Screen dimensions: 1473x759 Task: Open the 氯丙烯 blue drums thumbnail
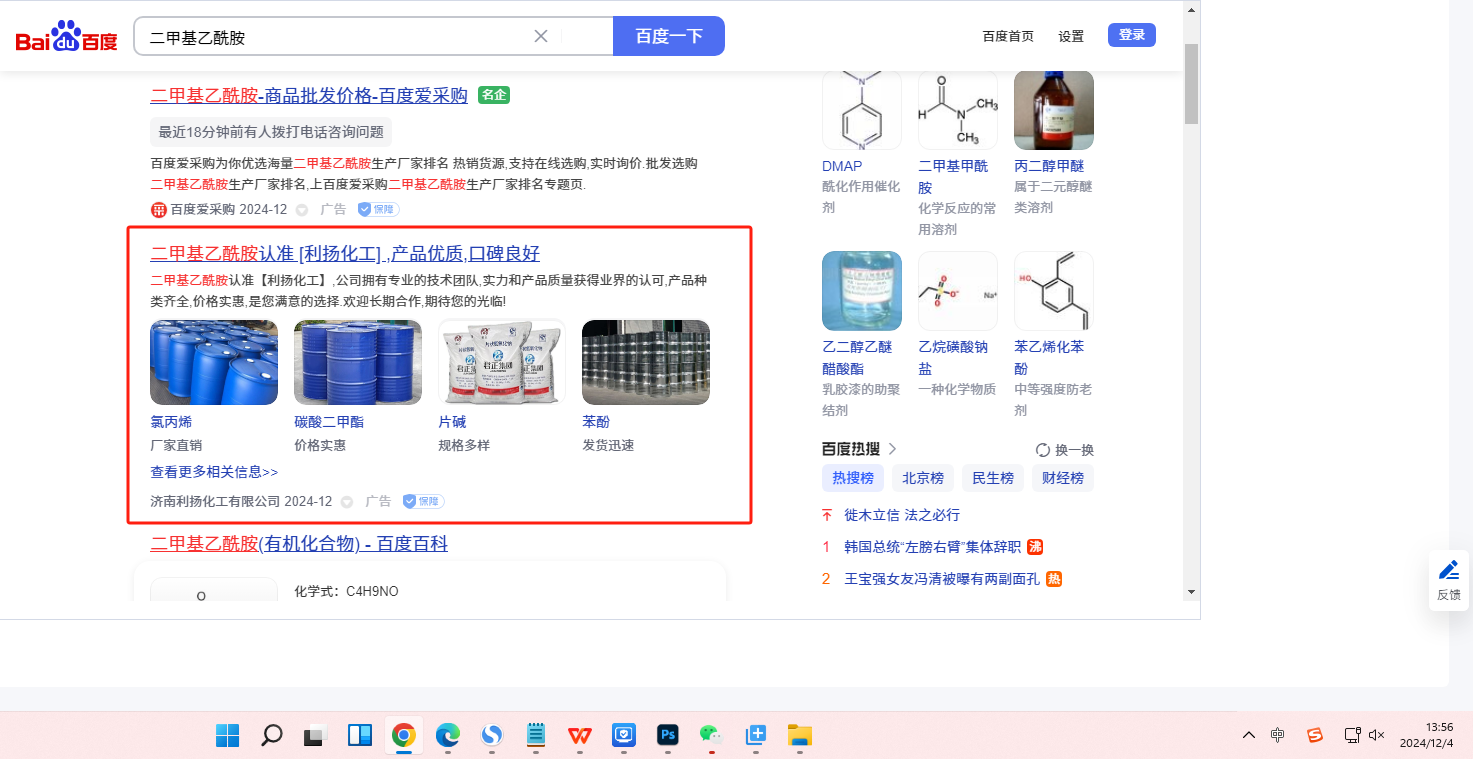pos(214,362)
